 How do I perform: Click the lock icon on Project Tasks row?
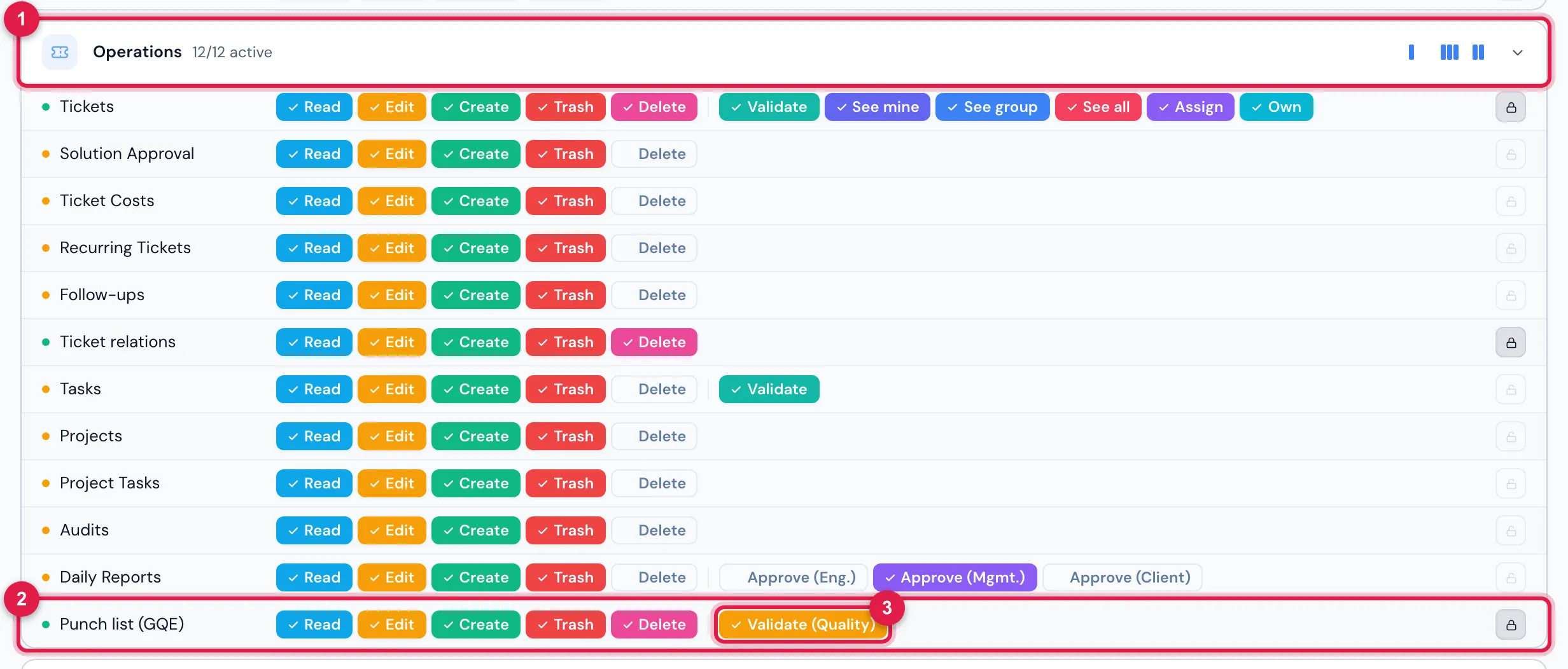tap(1511, 484)
